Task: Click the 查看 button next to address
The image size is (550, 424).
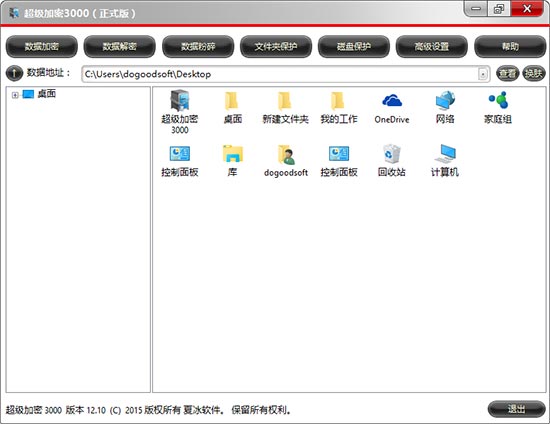Action: (x=508, y=73)
